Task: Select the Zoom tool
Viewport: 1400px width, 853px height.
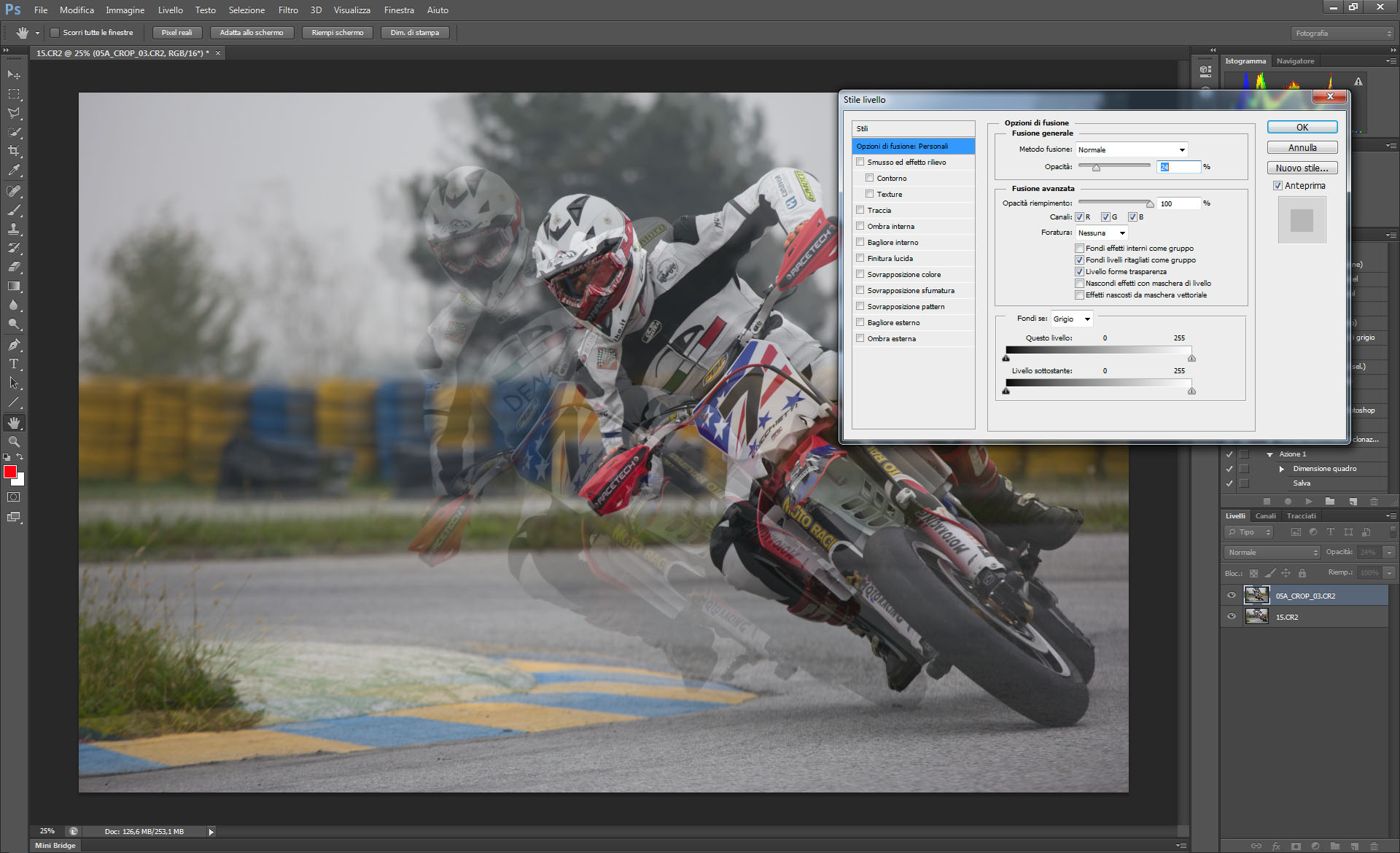Action: [x=14, y=442]
